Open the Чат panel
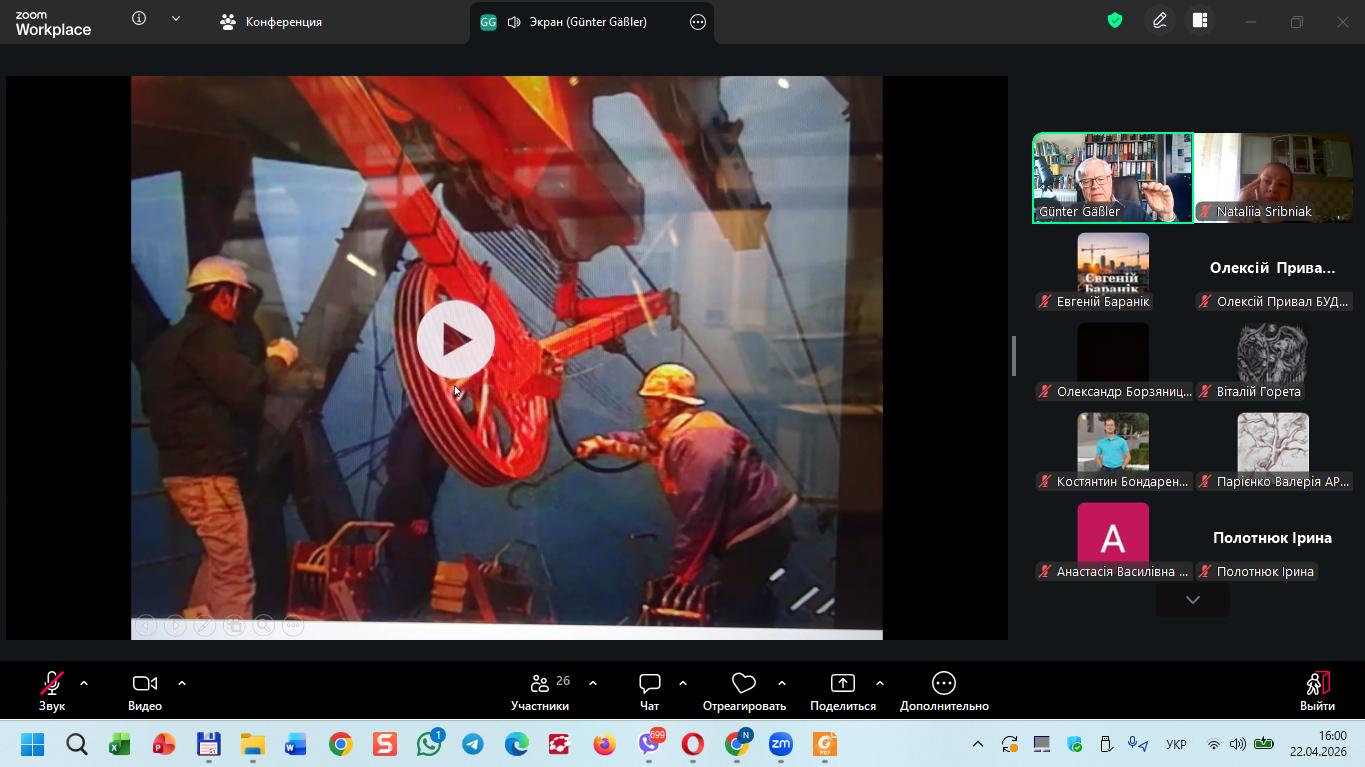The height and width of the screenshot is (767, 1365). point(650,691)
